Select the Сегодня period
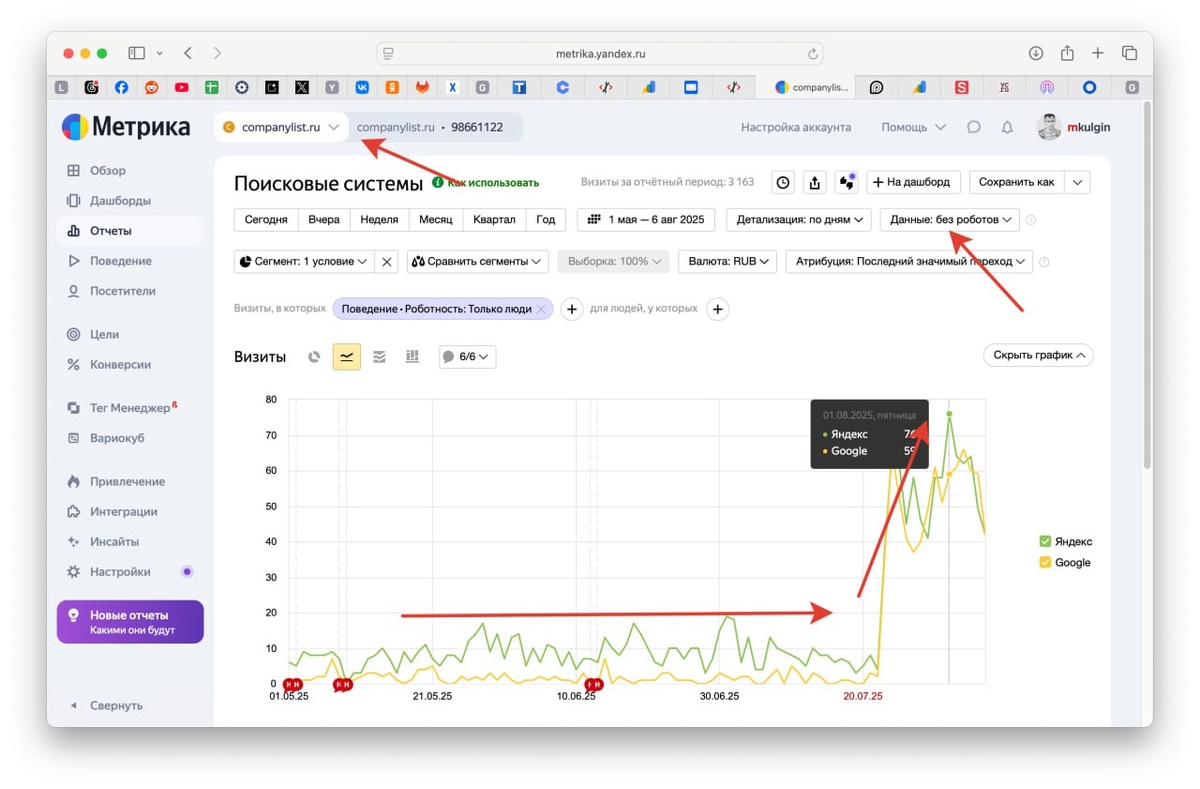This screenshot has height=789, width=1200. [x=266, y=219]
